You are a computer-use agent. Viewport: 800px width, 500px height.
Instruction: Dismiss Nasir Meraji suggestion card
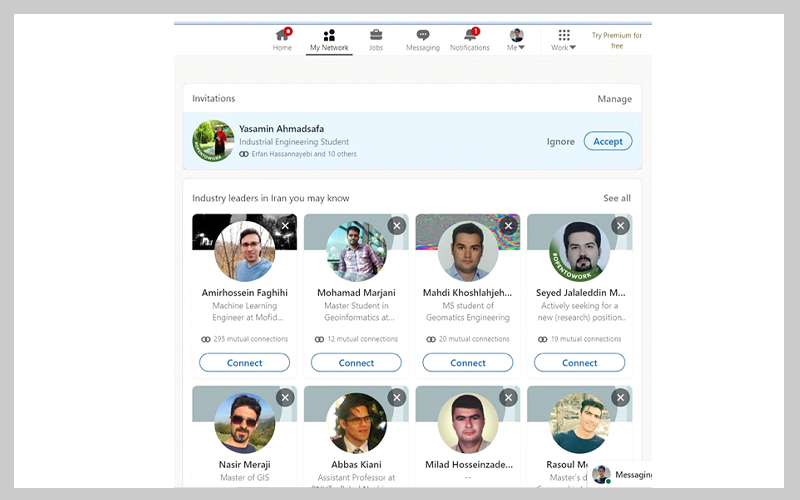pos(285,398)
